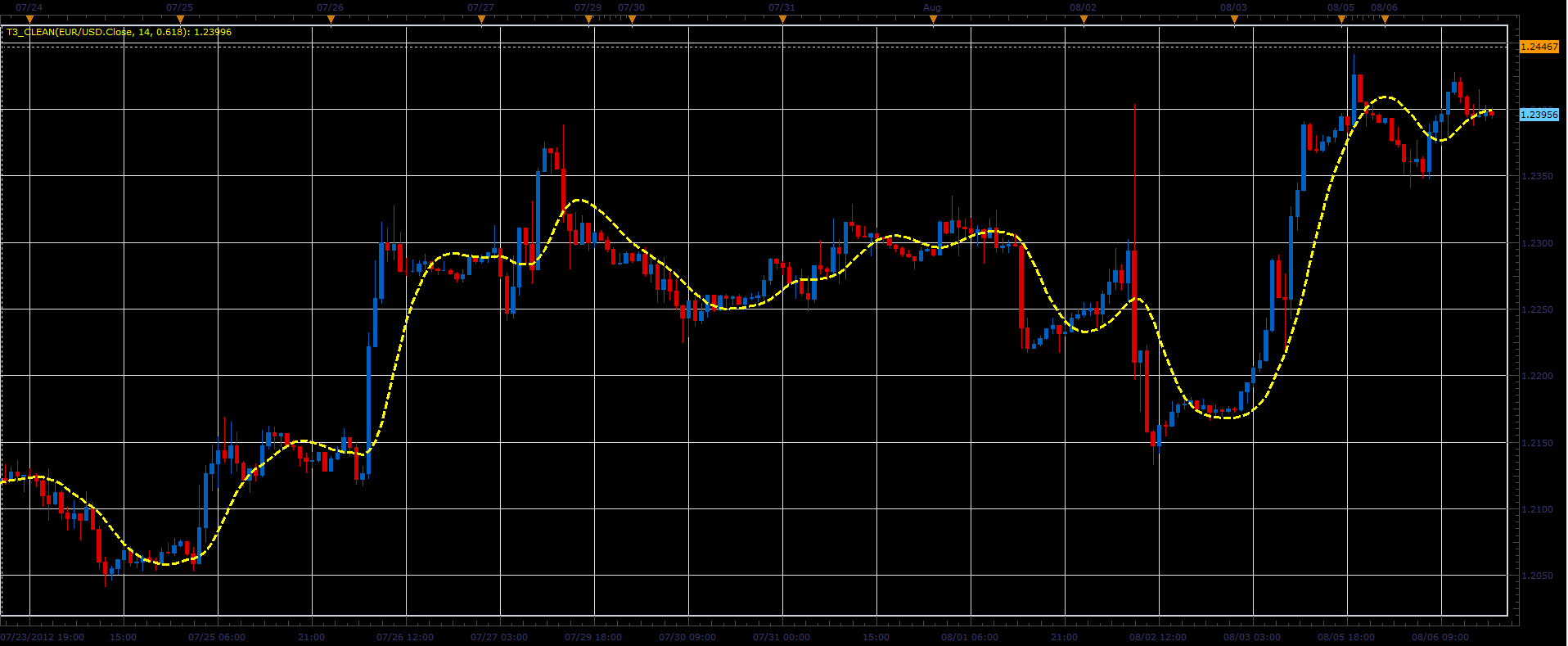Click the 08/05 18:00 time axis label

(x=1346, y=637)
